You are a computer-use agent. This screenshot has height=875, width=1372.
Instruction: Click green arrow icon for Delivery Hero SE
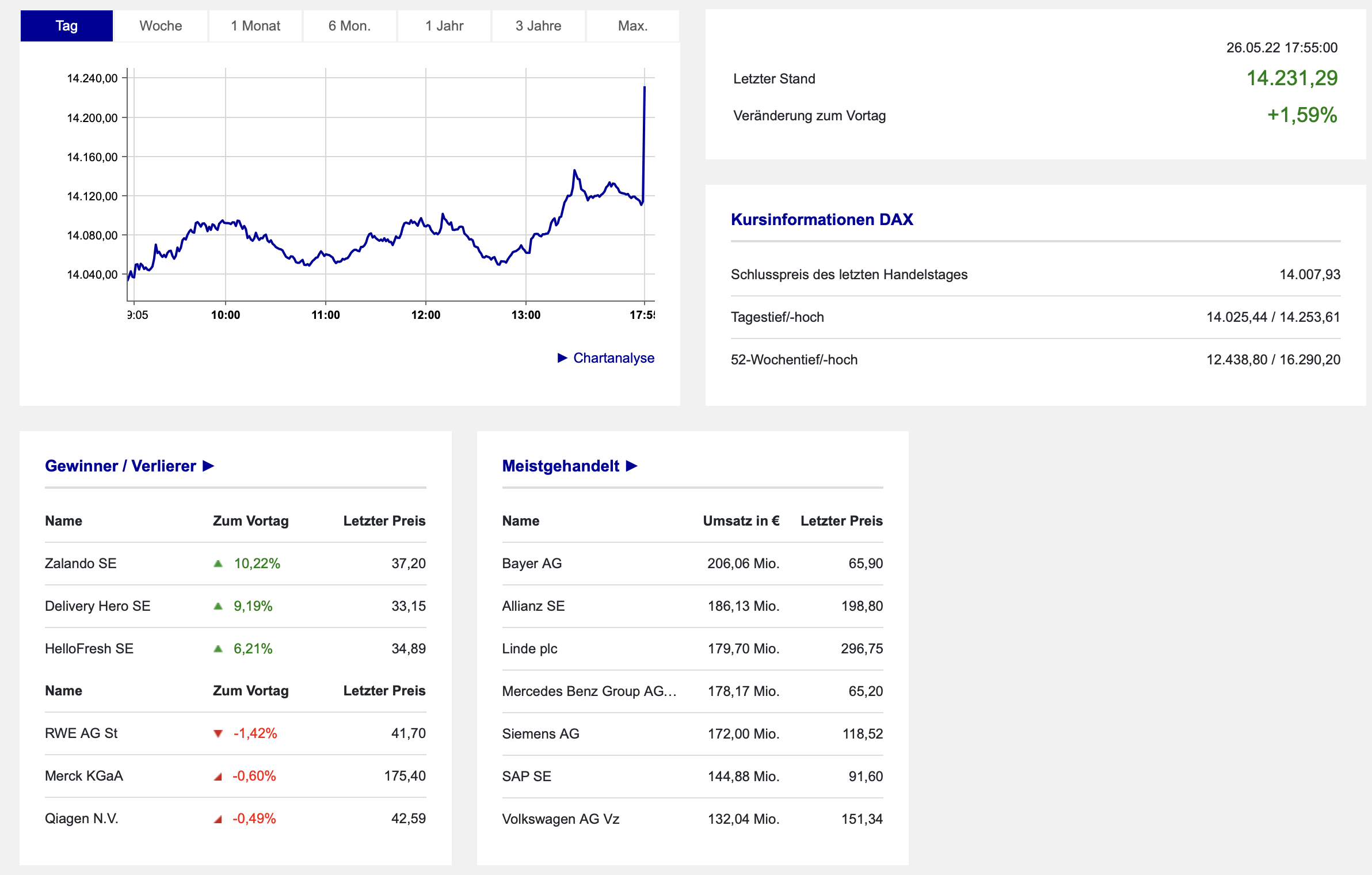tap(218, 606)
